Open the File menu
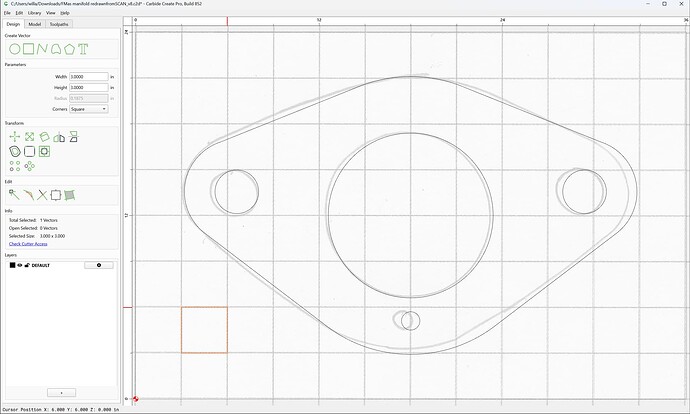The height and width of the screenshot is (414, 690). (x=7, y=13)
